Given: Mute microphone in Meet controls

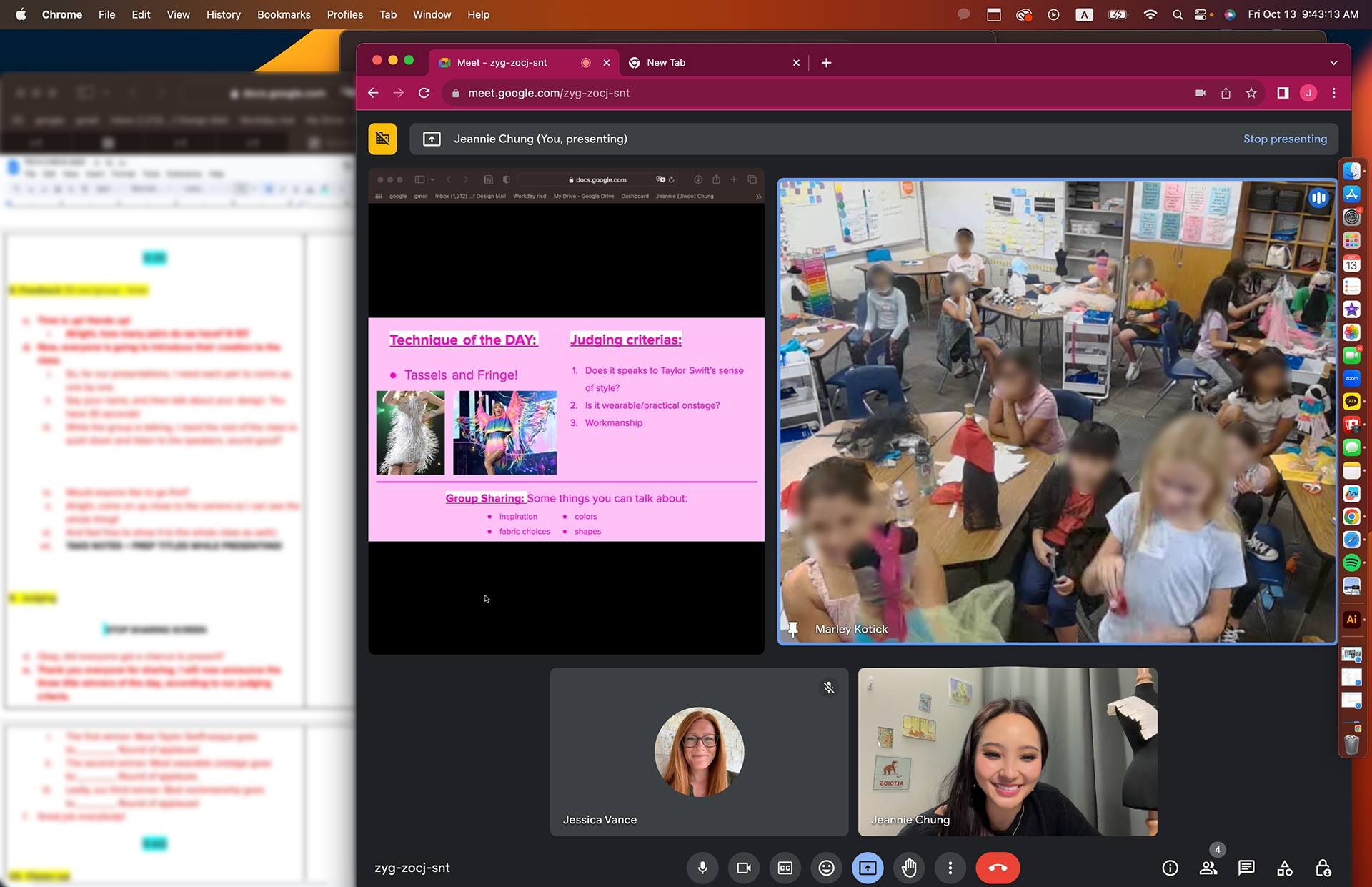Looking at the screenshot, I should pyautogui.click(x=702, y=868).
